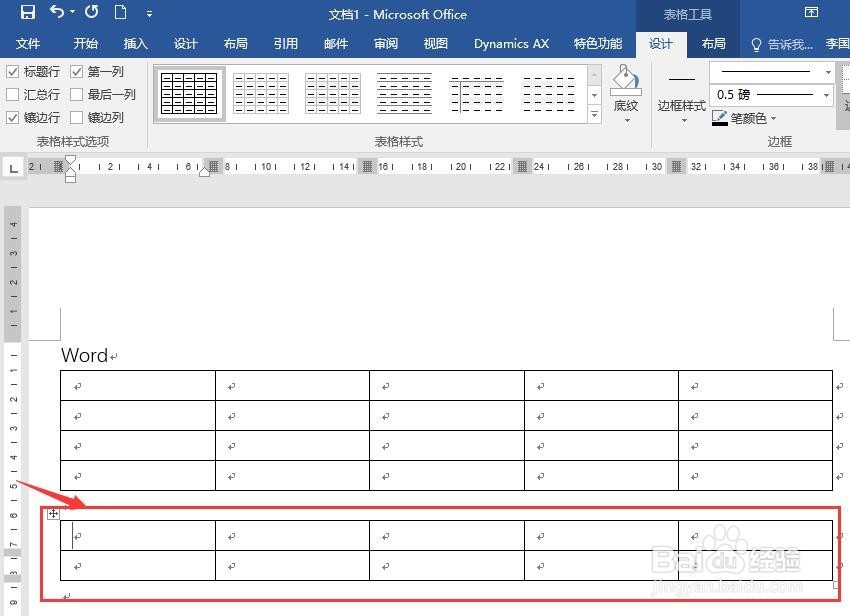Enable the 最后一列 checkbox
Image resolution: width=850 pixels, height=616 pixels.
pyautogui.click(x=76, y=94)
